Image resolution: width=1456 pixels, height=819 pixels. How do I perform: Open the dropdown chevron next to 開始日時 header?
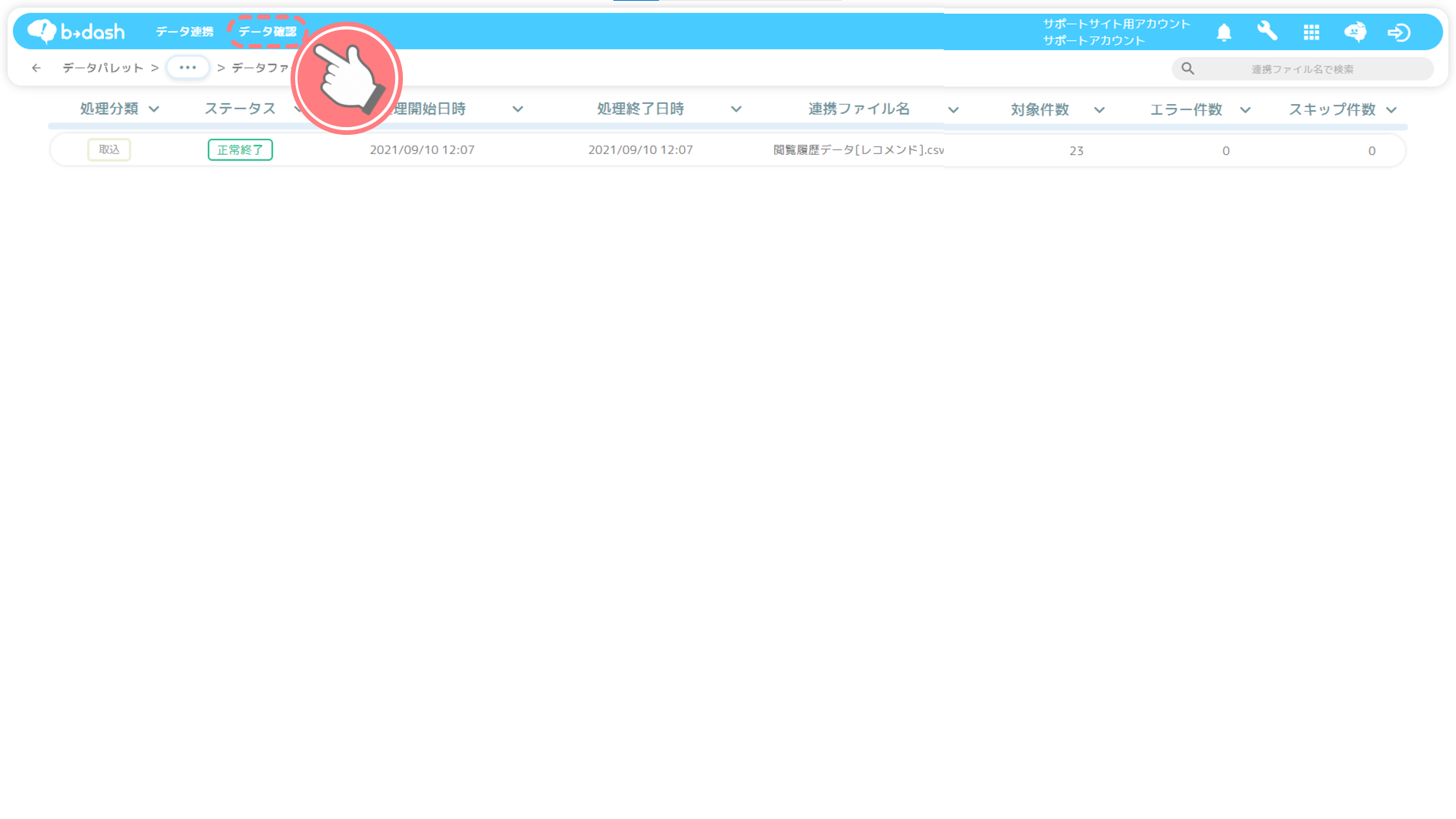pyautogui.click(x=518, y=109)
